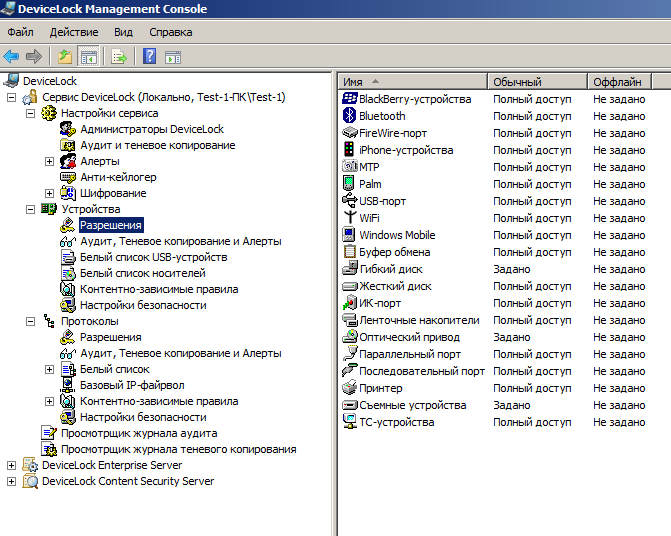Expand DeviceLock Content Security Server node
671x536 pixels.
pyautogui.click(x=12, y=482)
